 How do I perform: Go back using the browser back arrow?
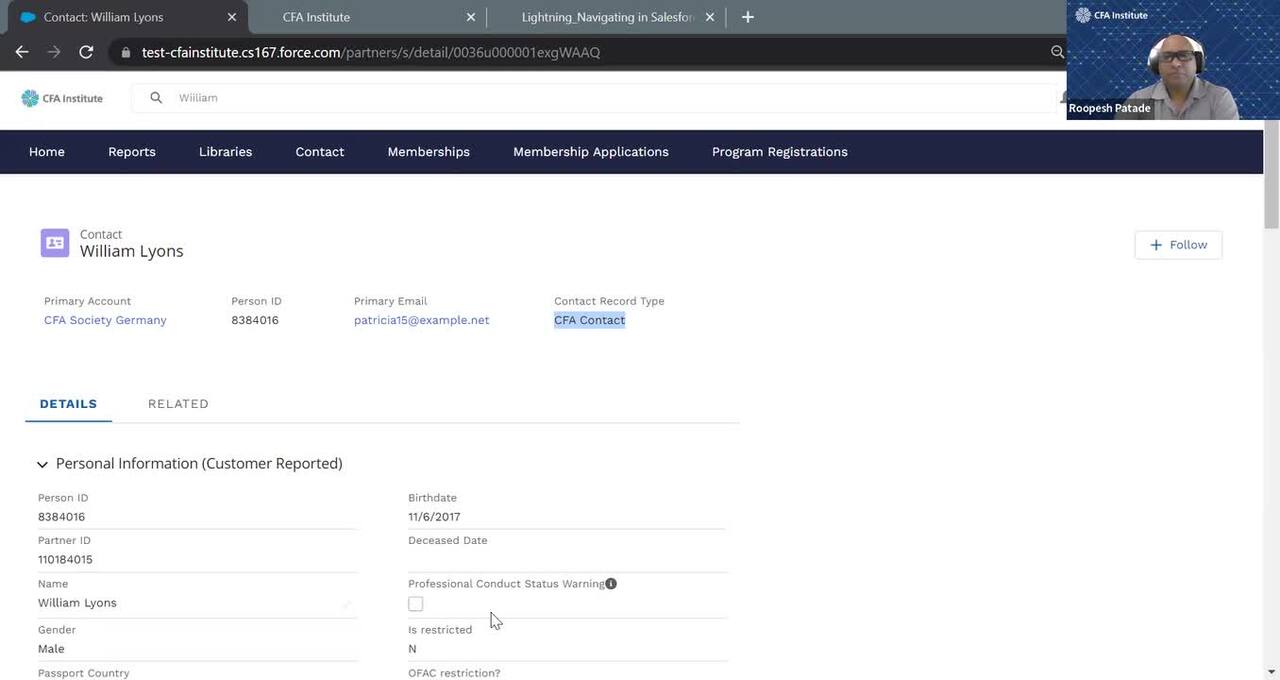tap(22, 52)
